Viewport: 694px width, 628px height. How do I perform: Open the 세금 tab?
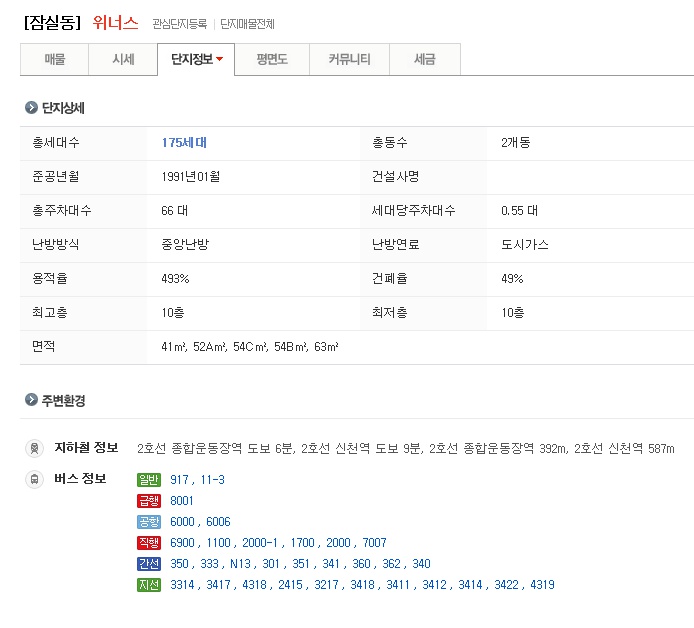[x=424, y=59]
